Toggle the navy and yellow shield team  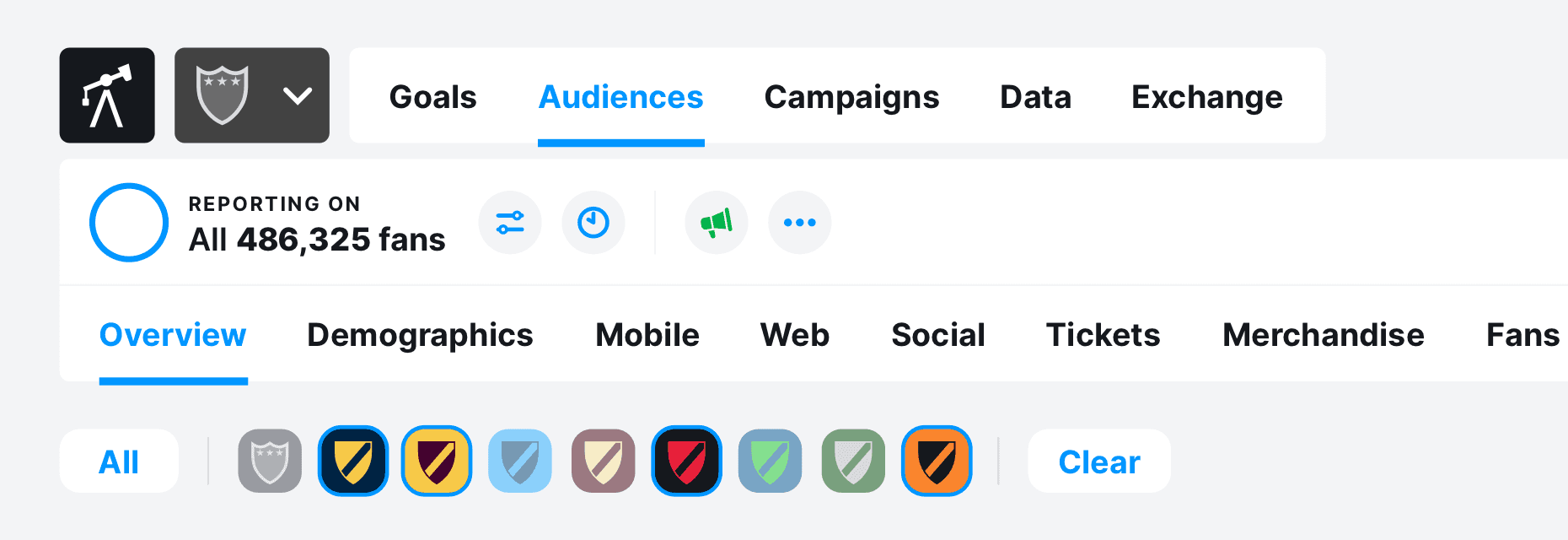tap(353, 462)
